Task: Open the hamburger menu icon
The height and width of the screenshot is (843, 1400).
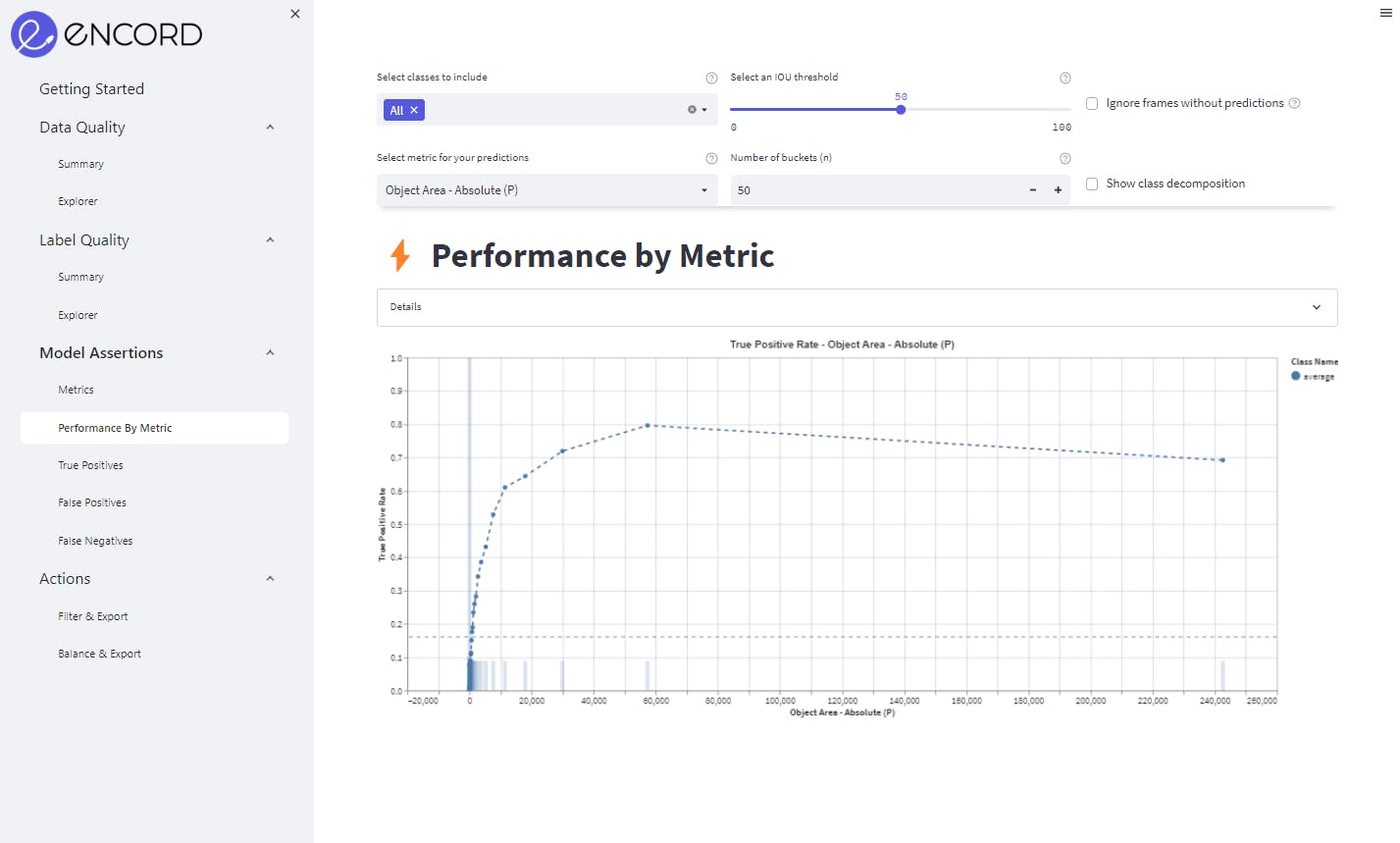Action: tap(1386, 13)
